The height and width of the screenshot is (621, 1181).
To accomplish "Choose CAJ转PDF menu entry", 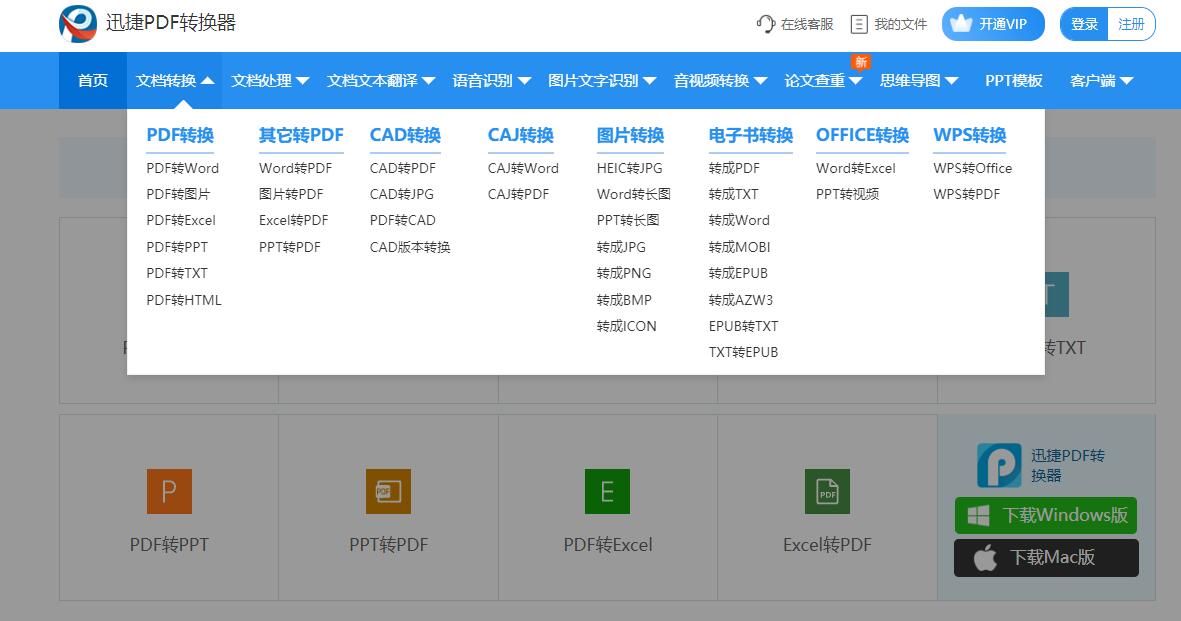I will click(518, 194).
